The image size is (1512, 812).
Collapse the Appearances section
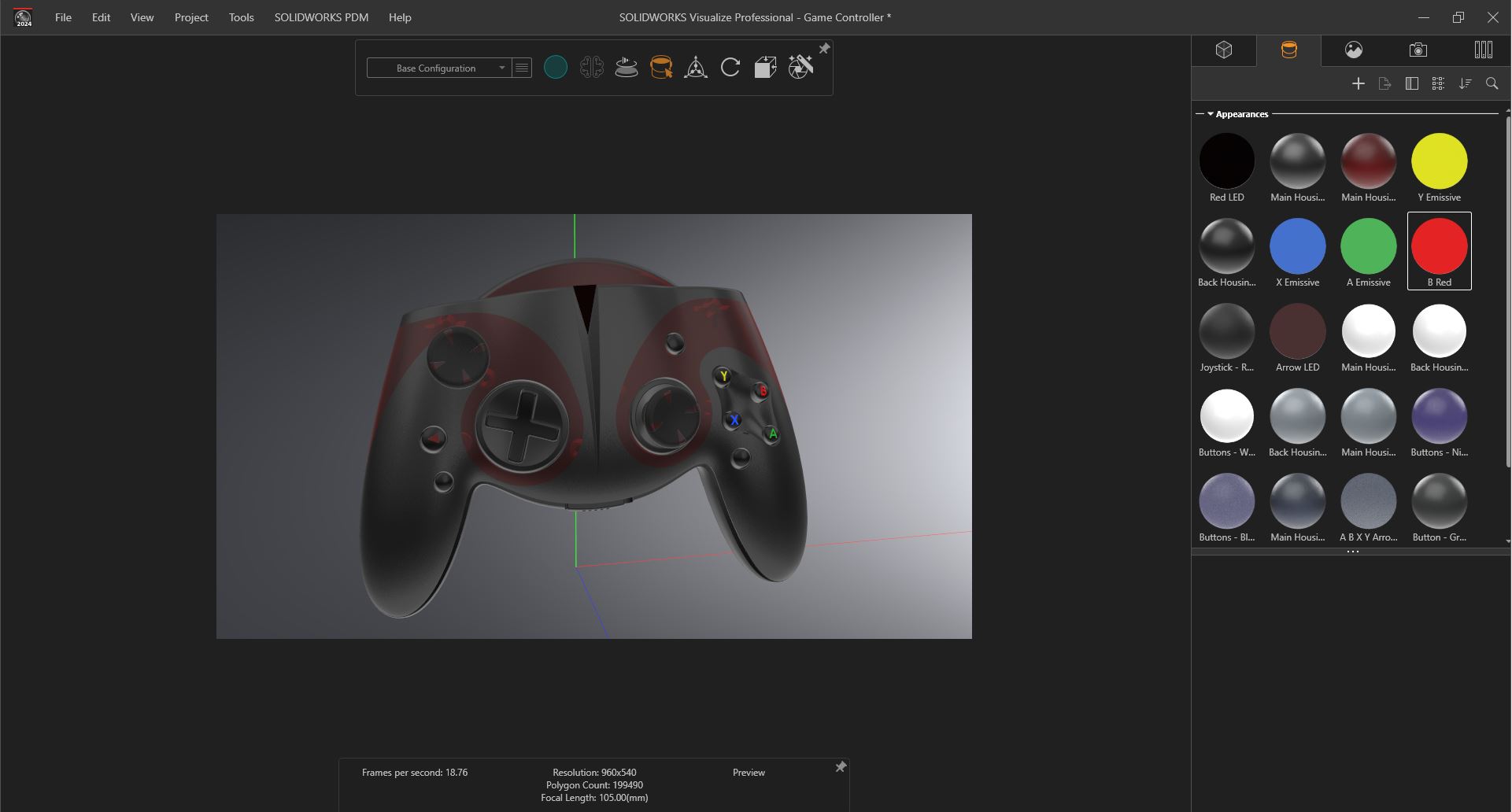pos(1210,114)
